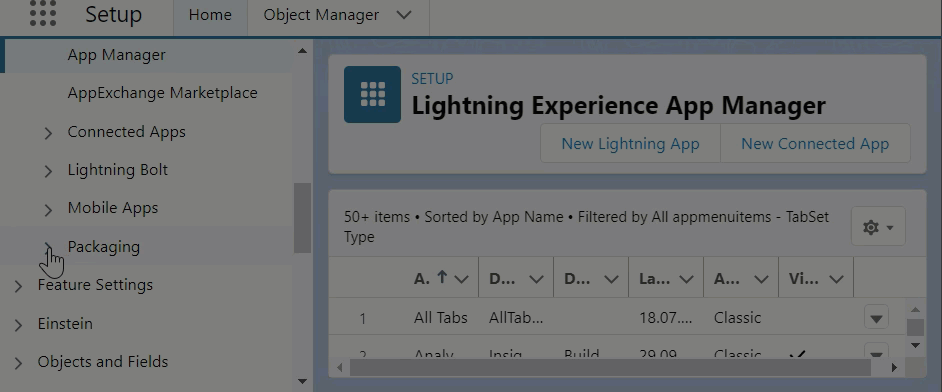Expand the Connected Apps section
The height and width of the screenshot is (392, 942).
point(48,133)
